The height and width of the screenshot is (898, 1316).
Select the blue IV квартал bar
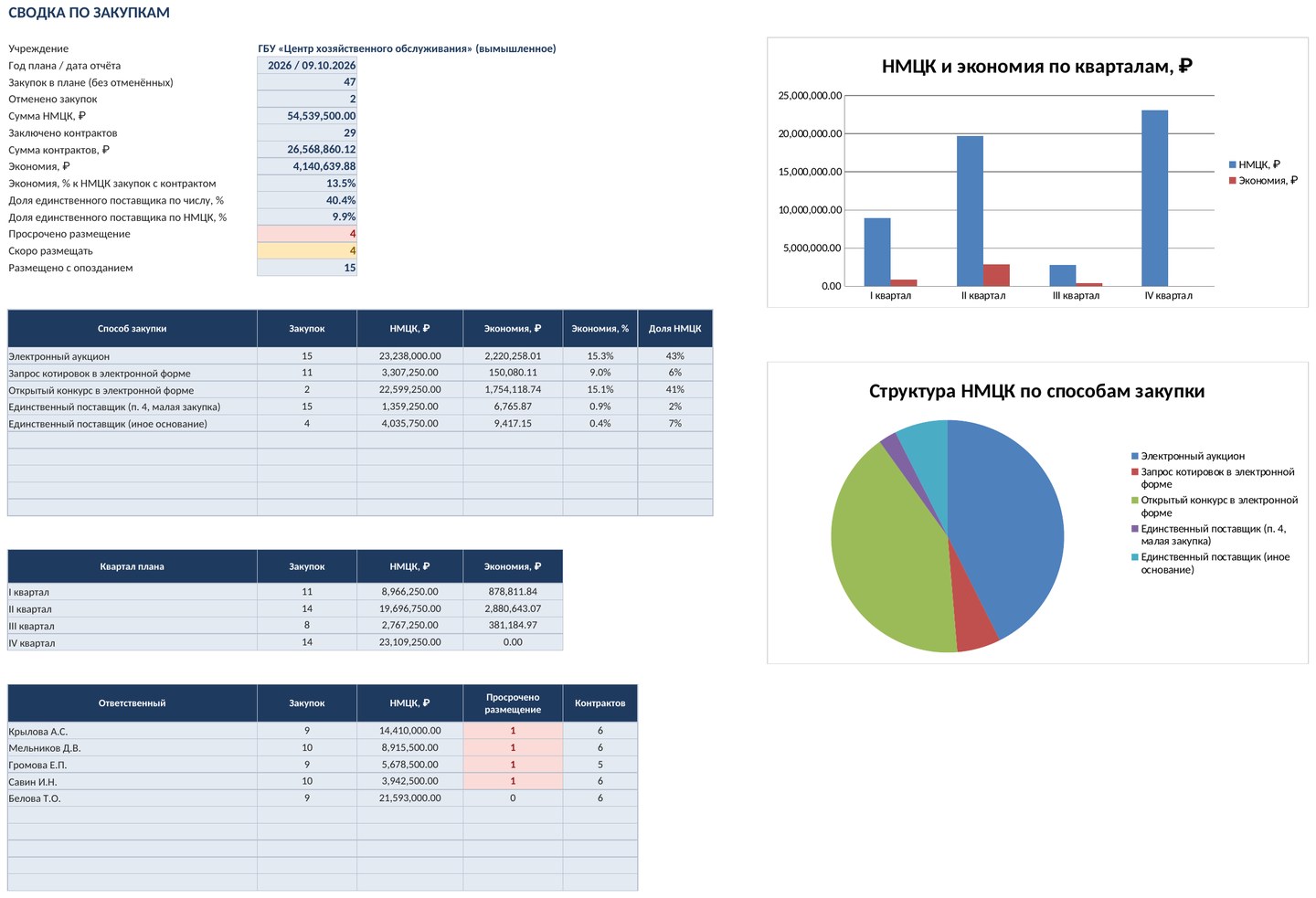[x=1155, y=198]
